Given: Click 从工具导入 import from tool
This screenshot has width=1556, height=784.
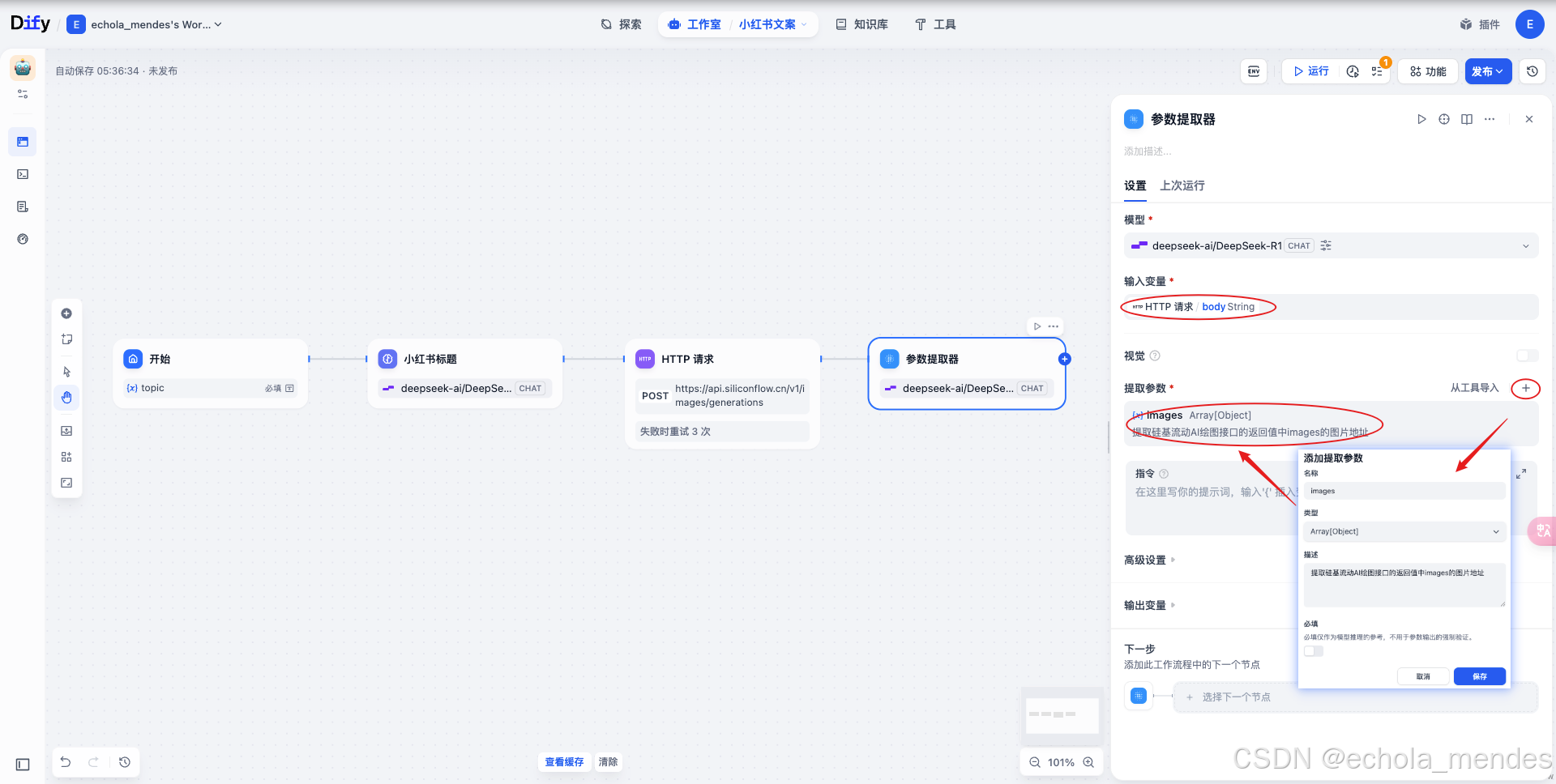Looking at the screenshot, I should pos(1474,388).
